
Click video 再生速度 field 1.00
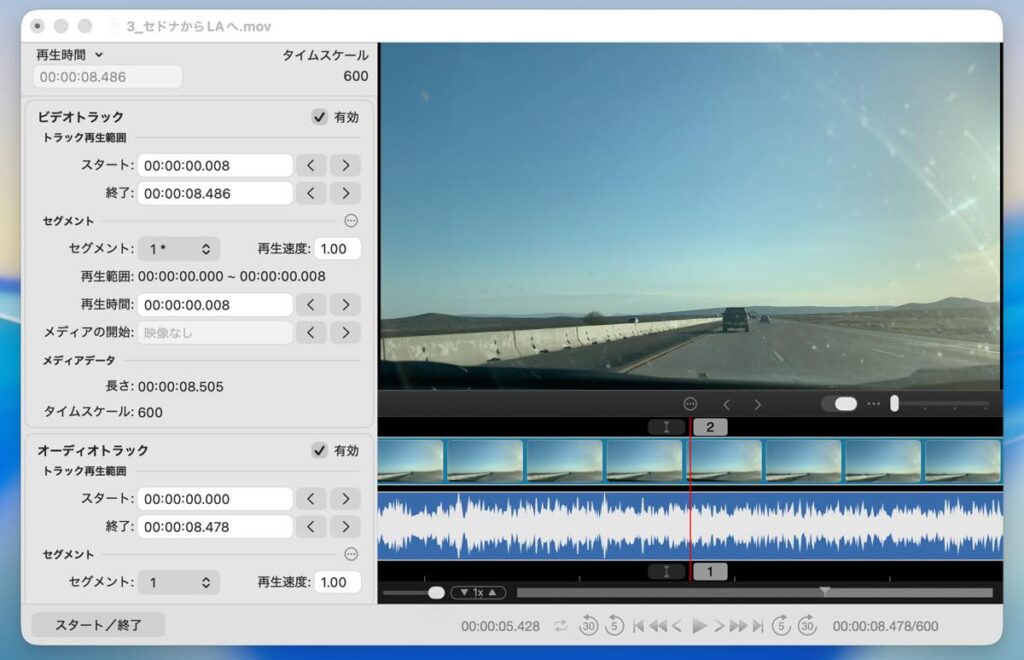[x=338, y=249]
